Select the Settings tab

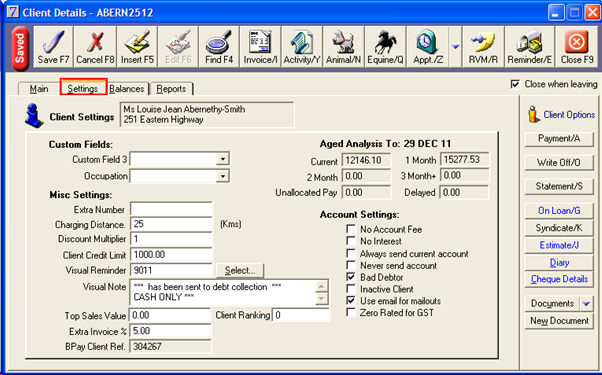tap(83, 88)
